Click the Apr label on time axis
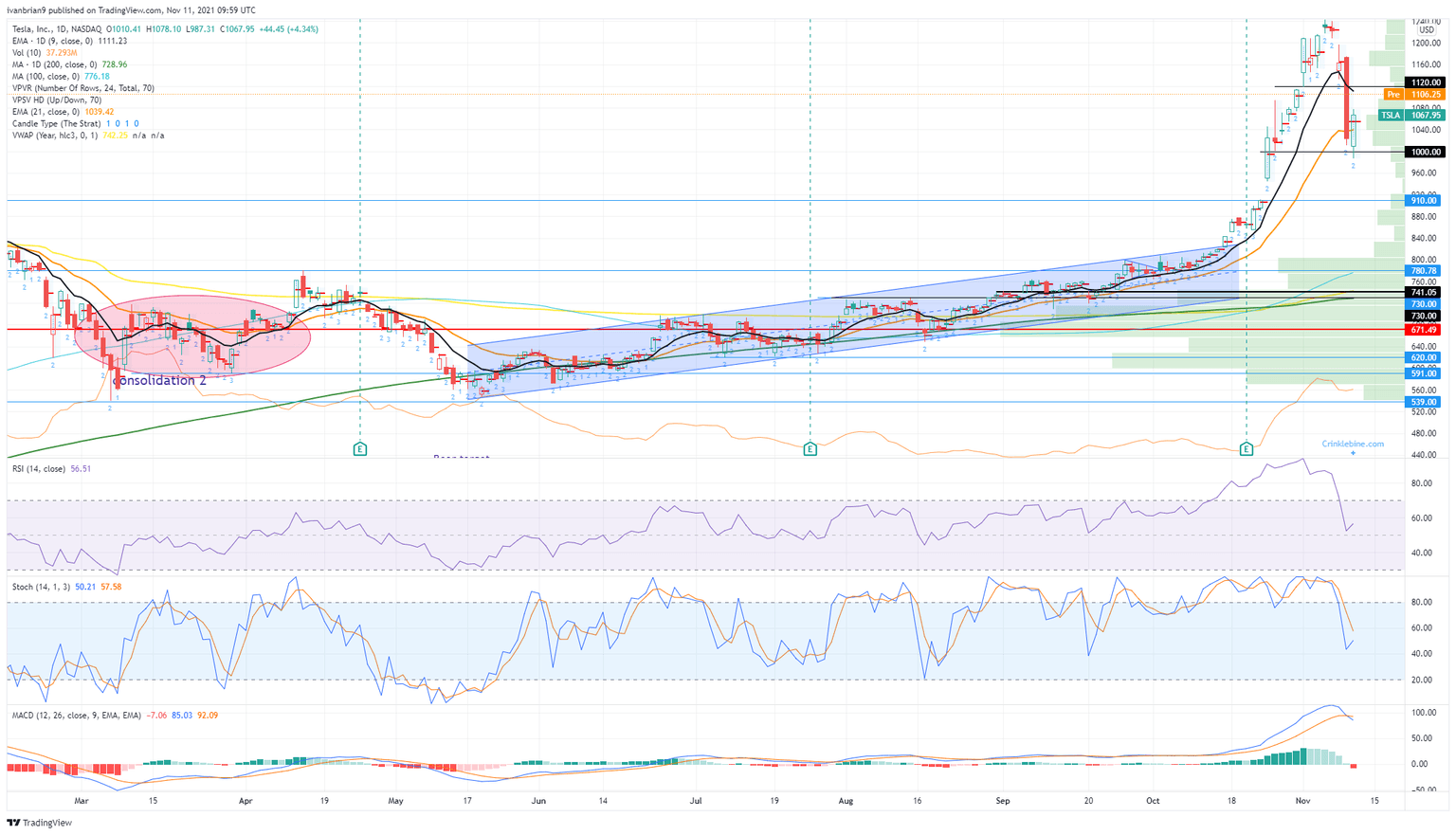This screenshot has height=835, width=1456. [x=246, y=801]
